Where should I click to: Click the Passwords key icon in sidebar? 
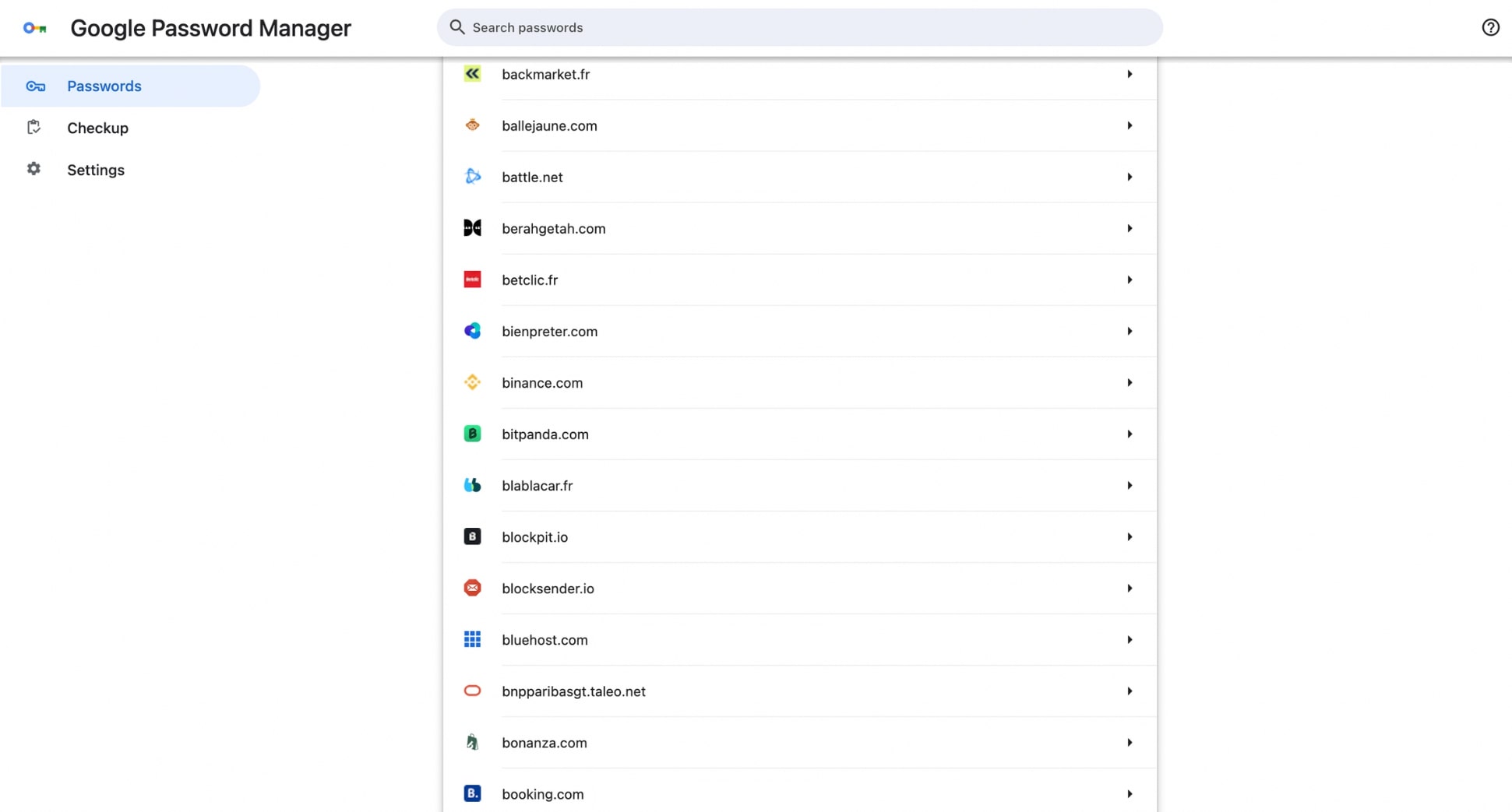pos(35,86)
